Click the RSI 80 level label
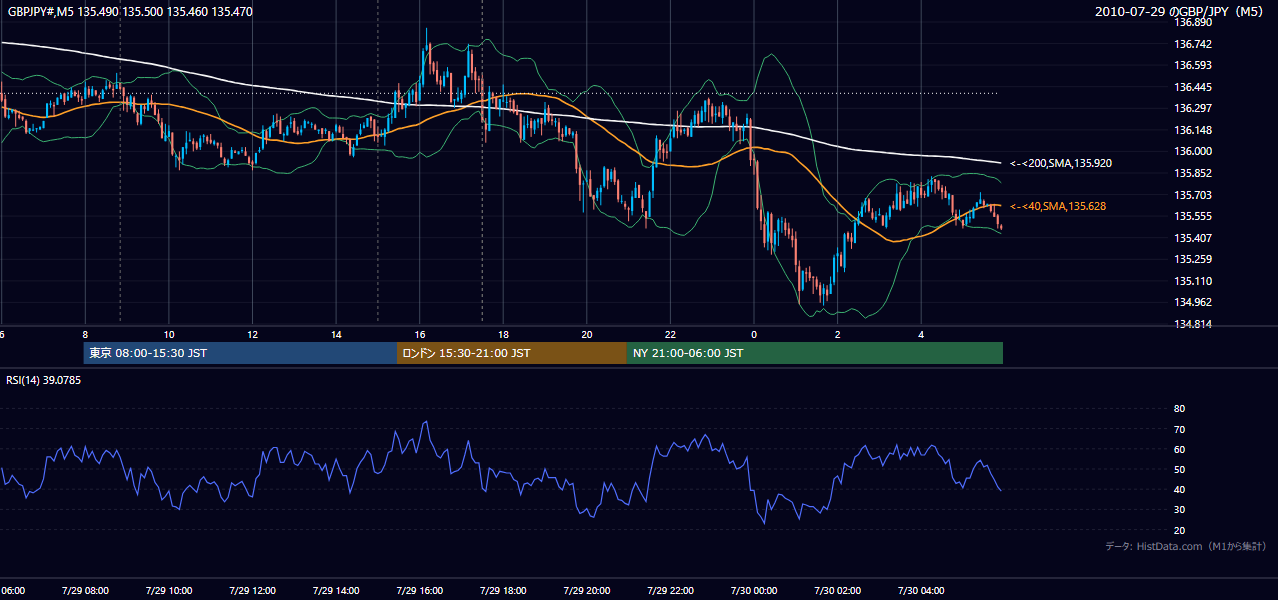The image size is (1278, 600). click(1180, 409)
